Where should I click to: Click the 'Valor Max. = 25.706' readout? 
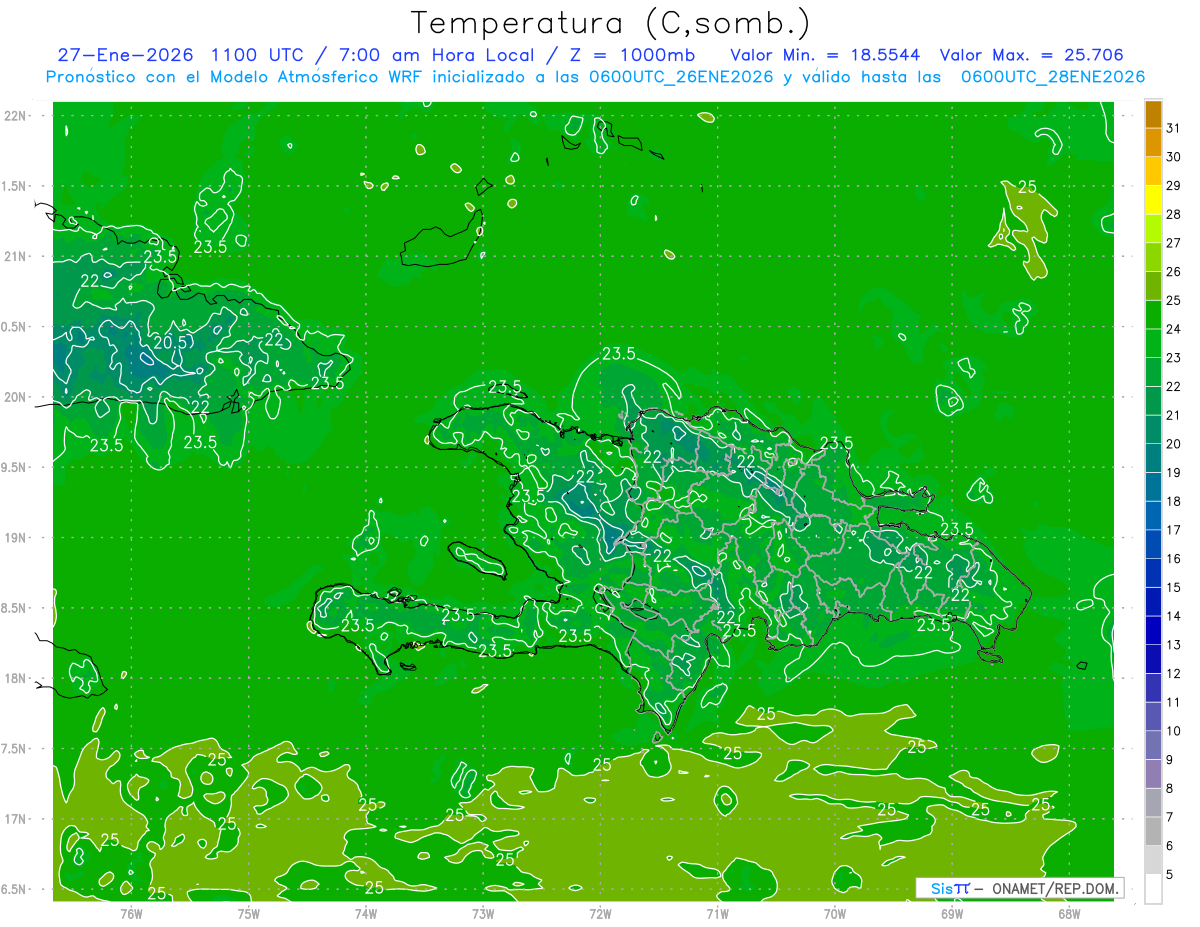[1032, 55]
